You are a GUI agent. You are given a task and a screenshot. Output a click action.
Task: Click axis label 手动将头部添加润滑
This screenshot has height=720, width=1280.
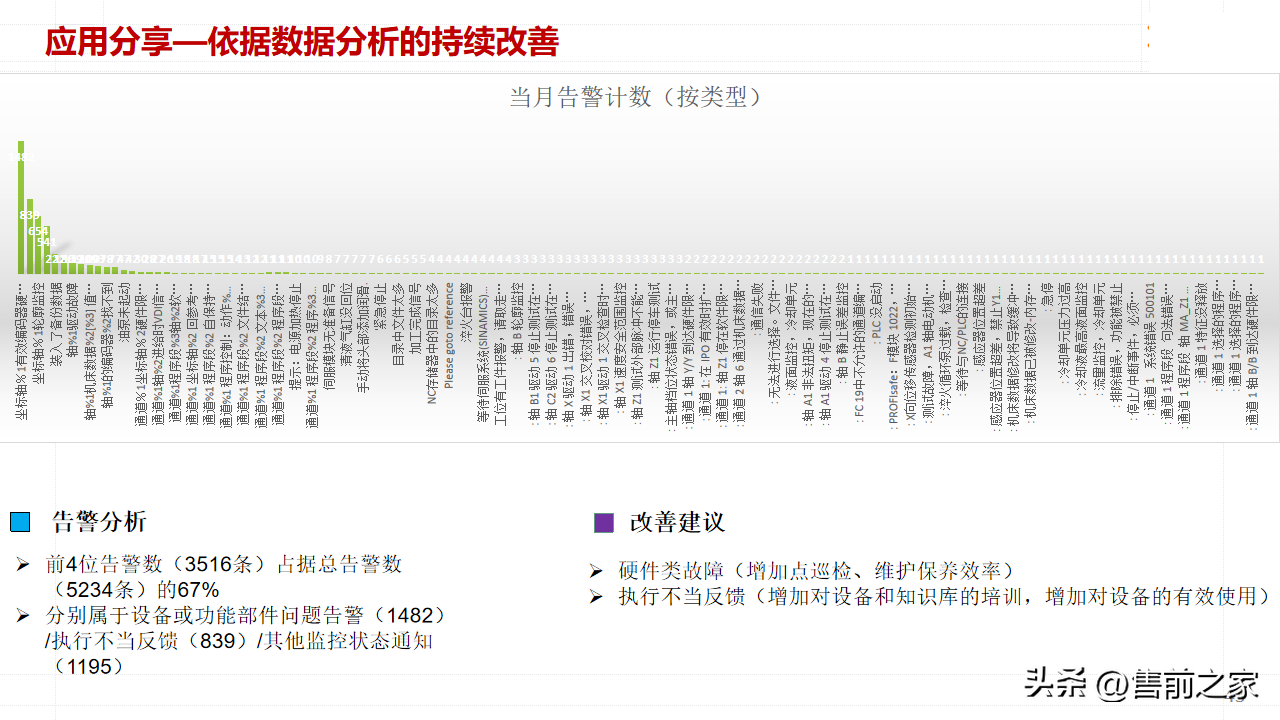(x=362, y=338)
